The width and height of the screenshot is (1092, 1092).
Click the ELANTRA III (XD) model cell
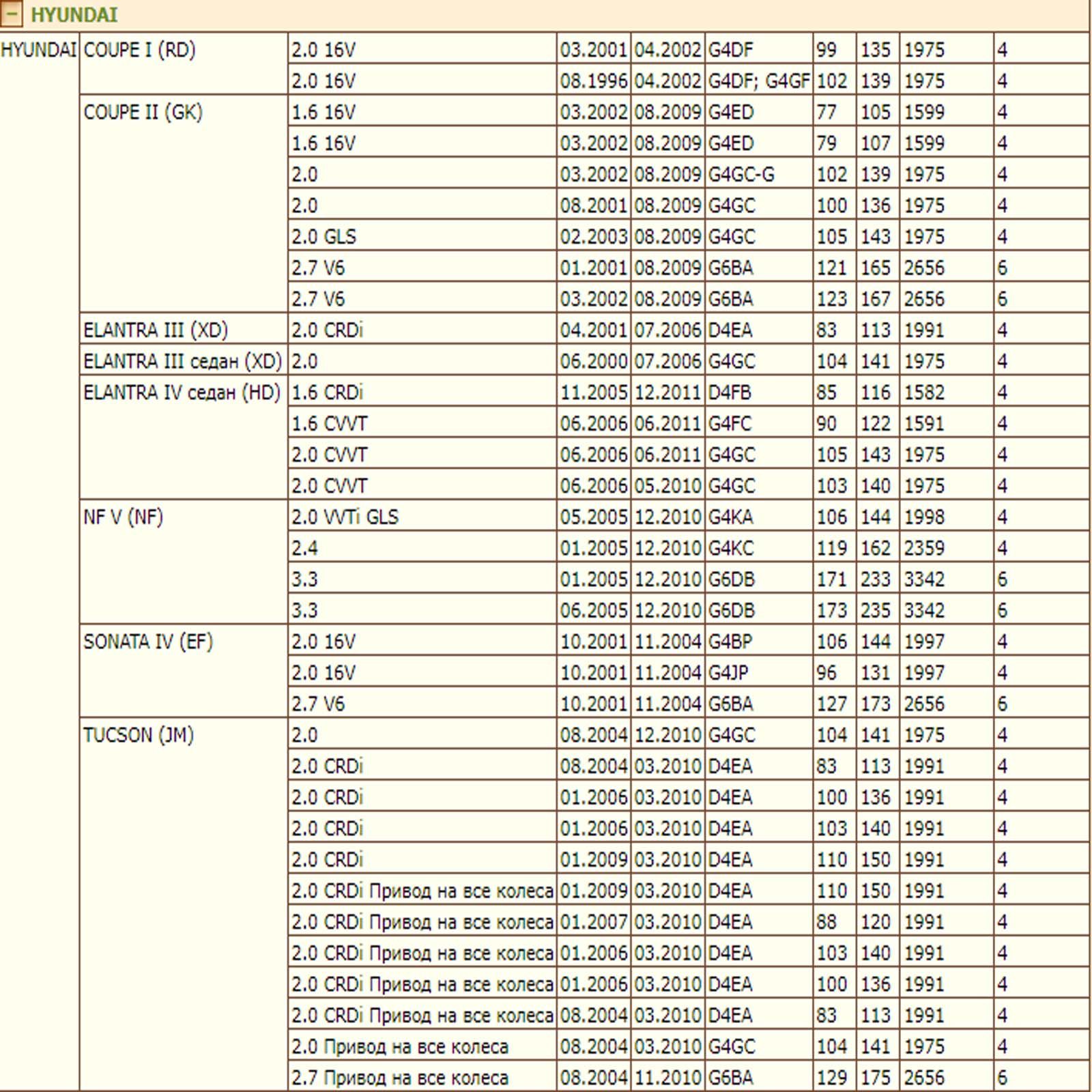click(x=155, y=330)
